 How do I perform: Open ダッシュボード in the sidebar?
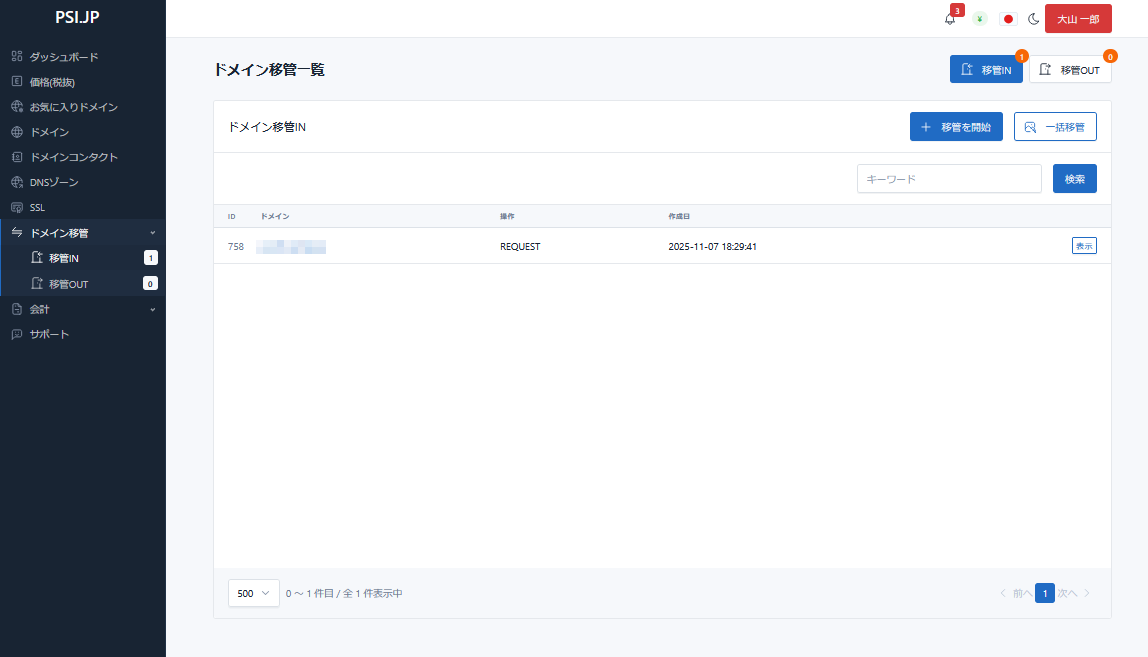pos(64,57)
